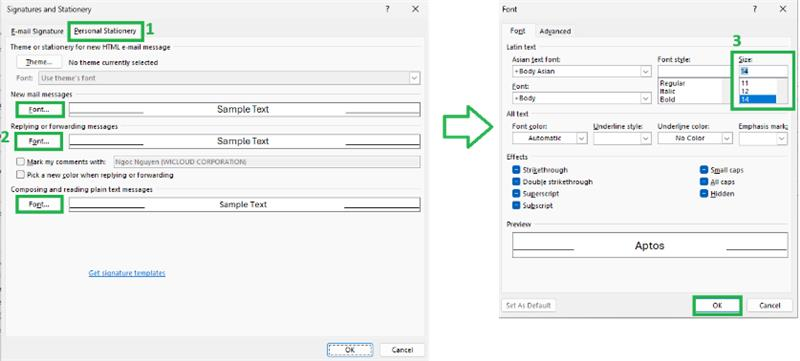The image size is (800, 361).
Task: Toggle the All caps checkbox
Action: pyautogui.click(x=704, y=182)
